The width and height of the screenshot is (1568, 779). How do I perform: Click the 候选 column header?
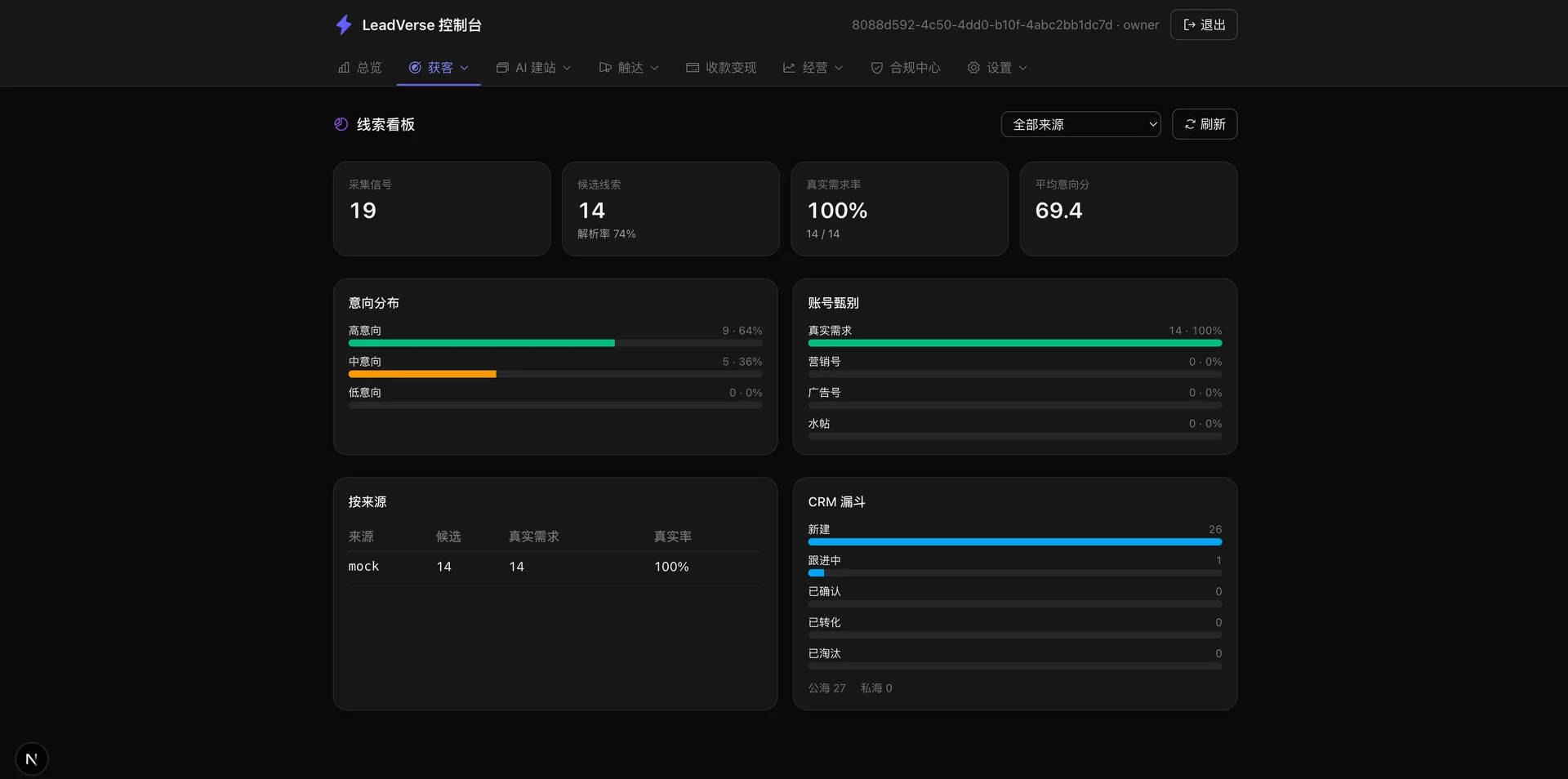click(x=448, y=536)
